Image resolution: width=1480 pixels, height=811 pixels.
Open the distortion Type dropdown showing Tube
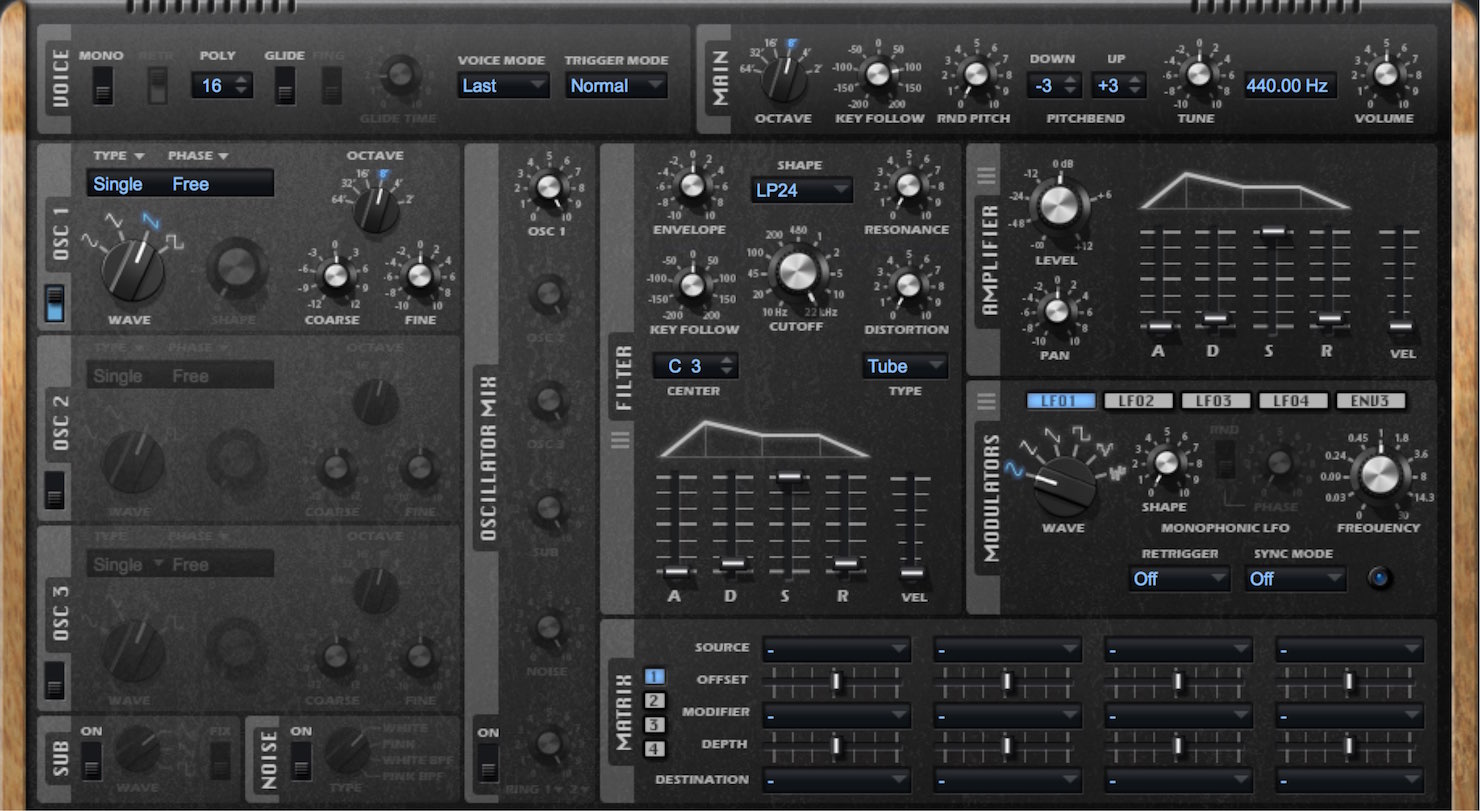click(905, 366)
